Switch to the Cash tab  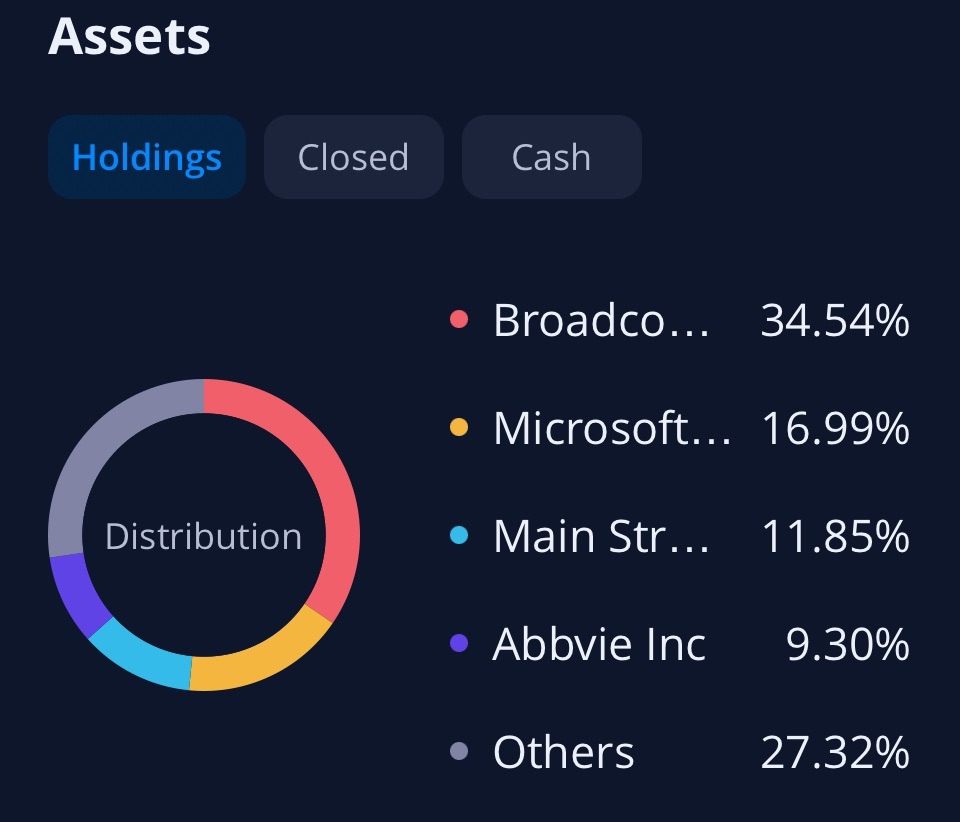pyautogui.click(x=551, y=156)
